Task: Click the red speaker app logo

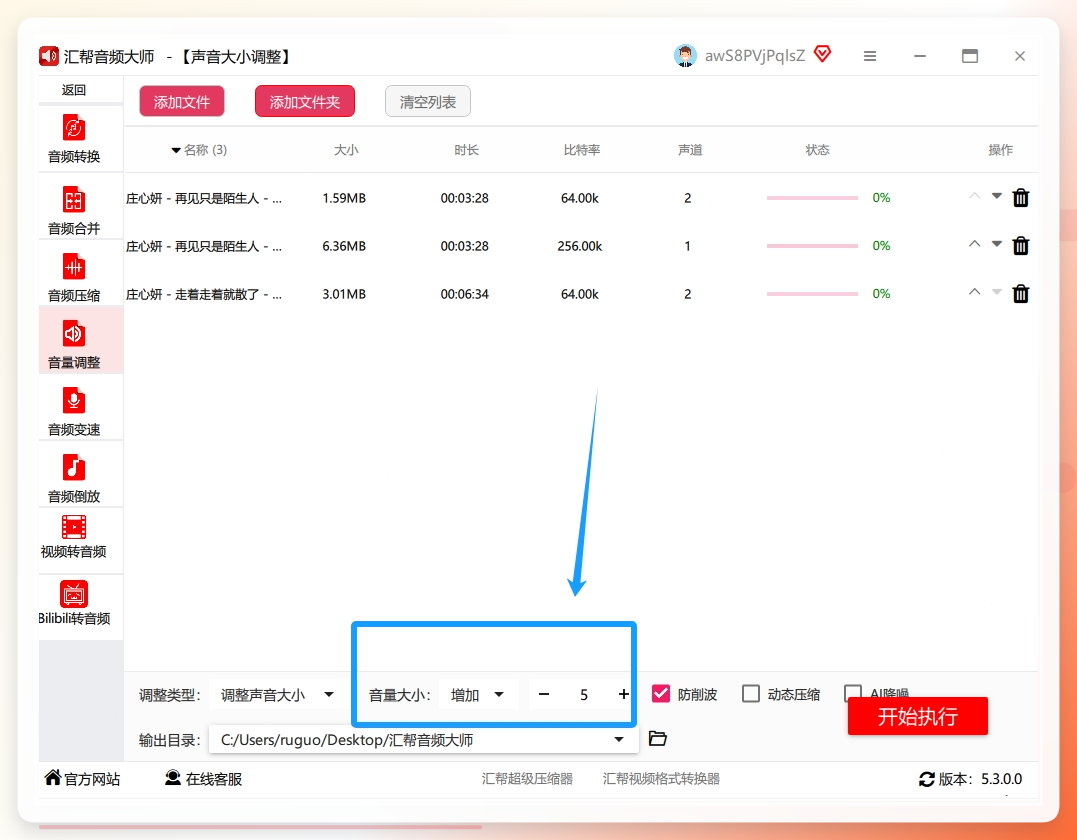Action: [49, 56]
